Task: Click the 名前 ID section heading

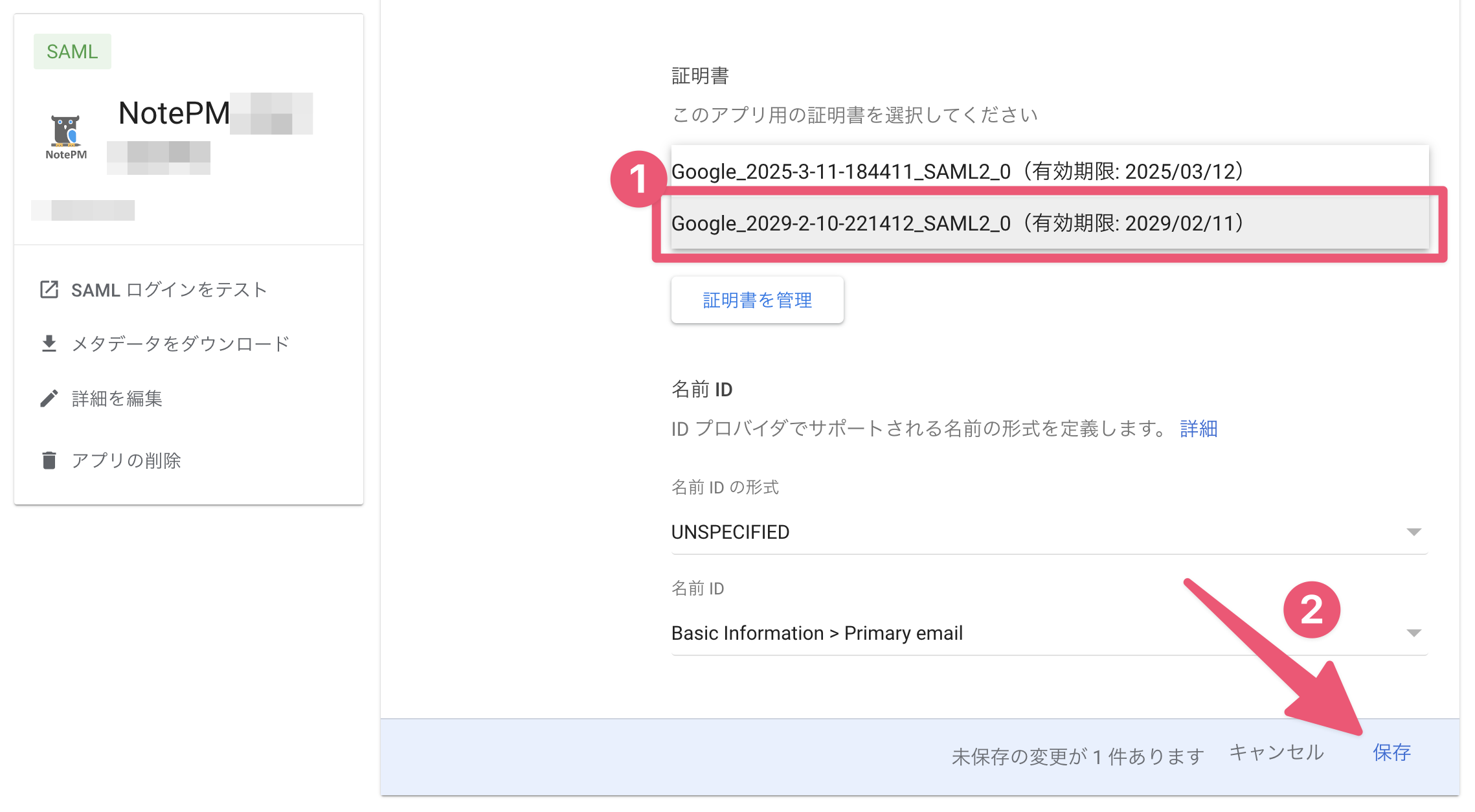Action: coord(702,389)
